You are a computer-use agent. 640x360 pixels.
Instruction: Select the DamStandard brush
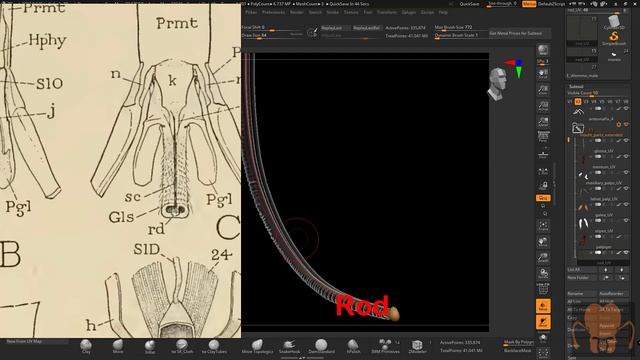click(x=321, y=346)
